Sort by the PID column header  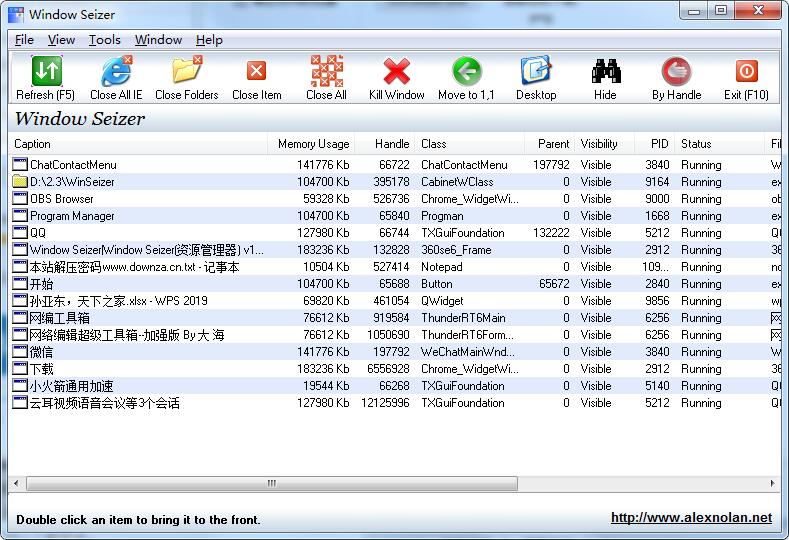point(655,144)
